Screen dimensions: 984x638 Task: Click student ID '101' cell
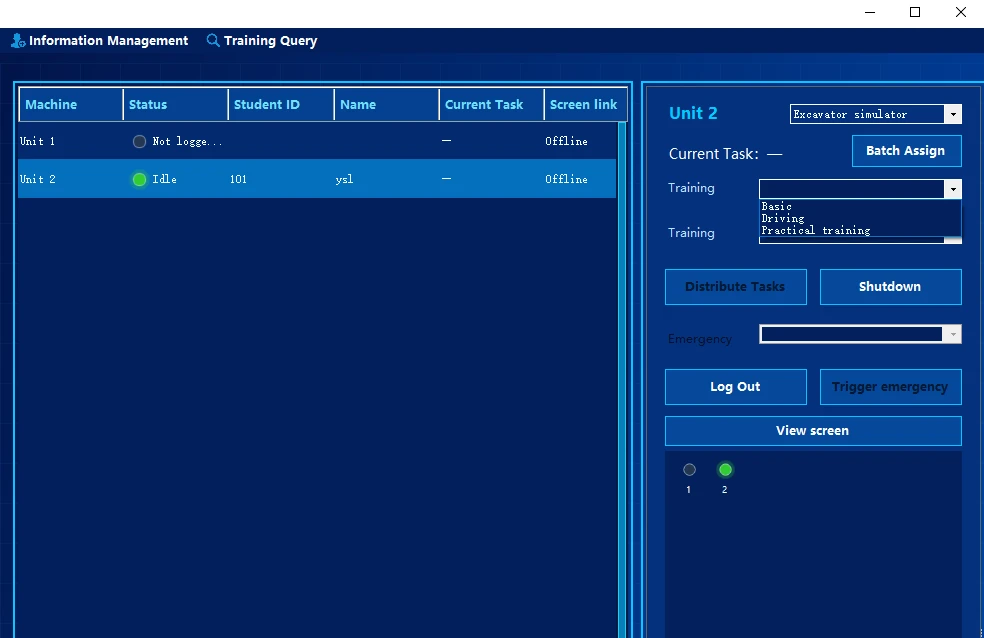pyautogui.click(x=238, y=179)
